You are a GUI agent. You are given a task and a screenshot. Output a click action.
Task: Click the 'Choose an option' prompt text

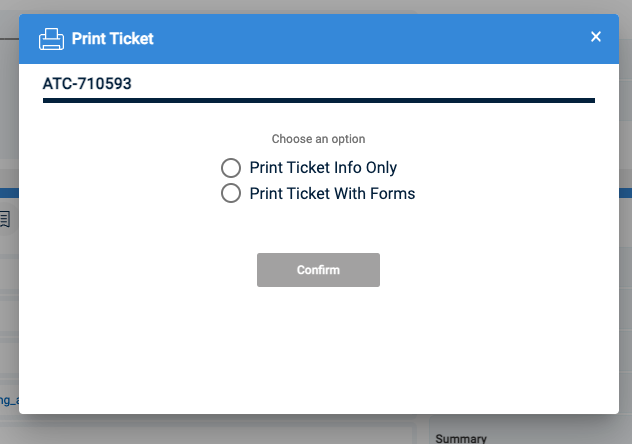pyautogui.click(x=318, y=139)
